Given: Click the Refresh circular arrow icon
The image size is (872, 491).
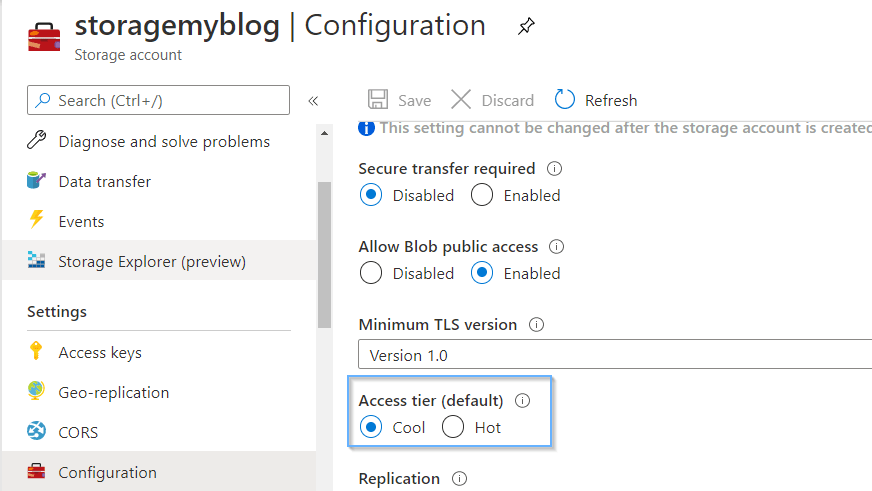Looking at the screenshot, I should [x=564, y=100].
